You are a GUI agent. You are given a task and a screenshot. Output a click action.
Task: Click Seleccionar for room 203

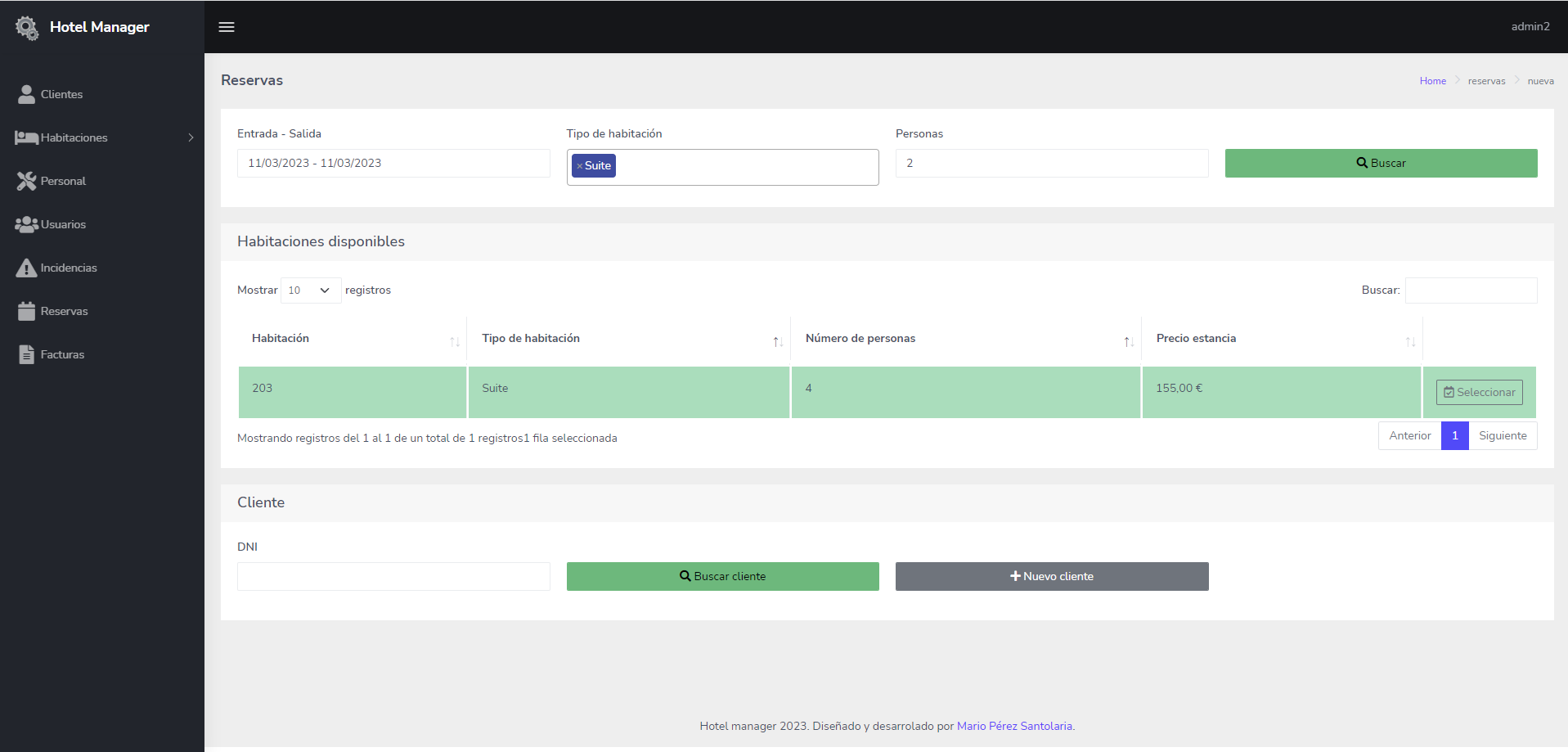tap(1479, 392)
